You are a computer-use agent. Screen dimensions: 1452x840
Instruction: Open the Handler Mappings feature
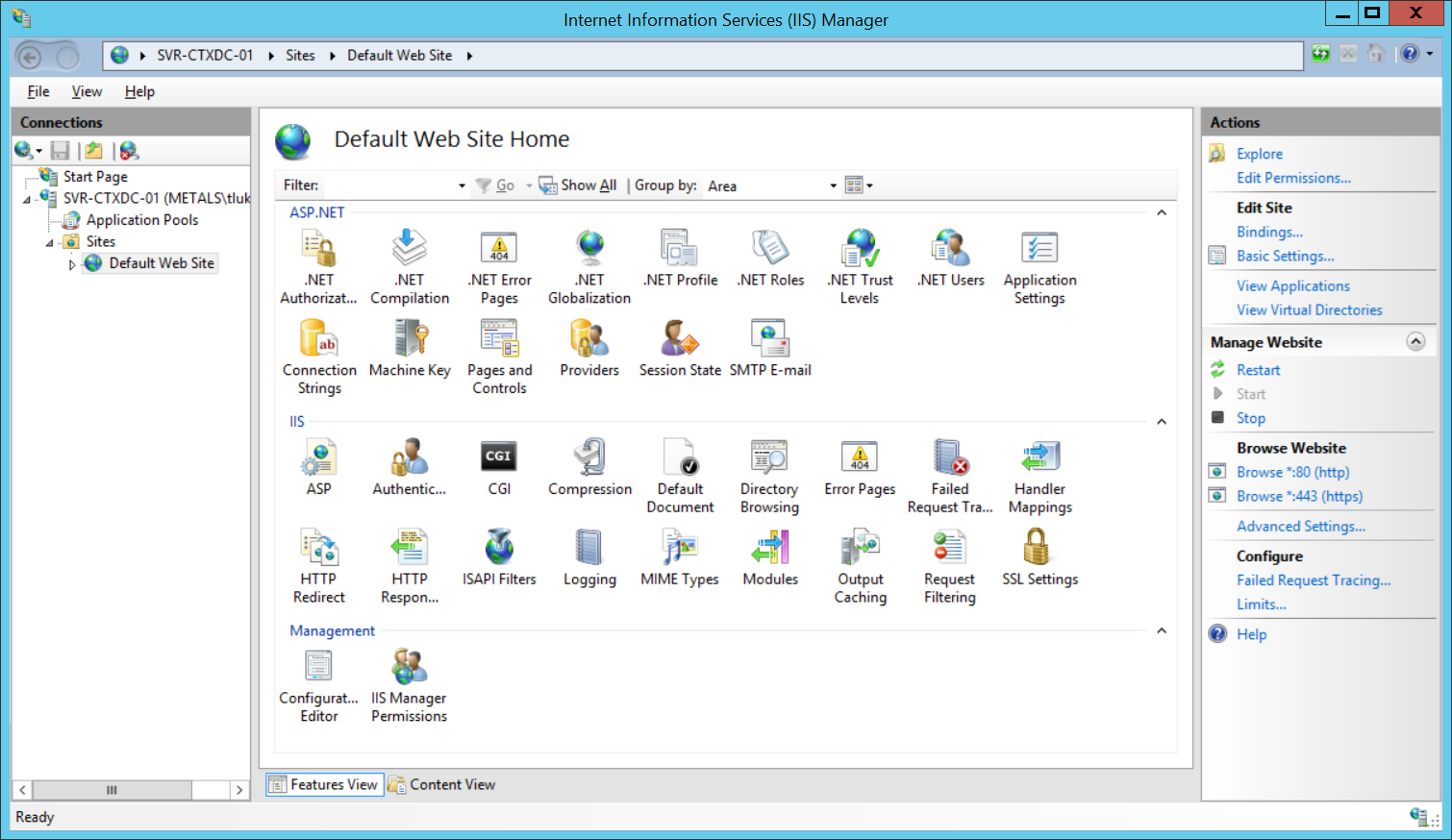pos(1039,477)
